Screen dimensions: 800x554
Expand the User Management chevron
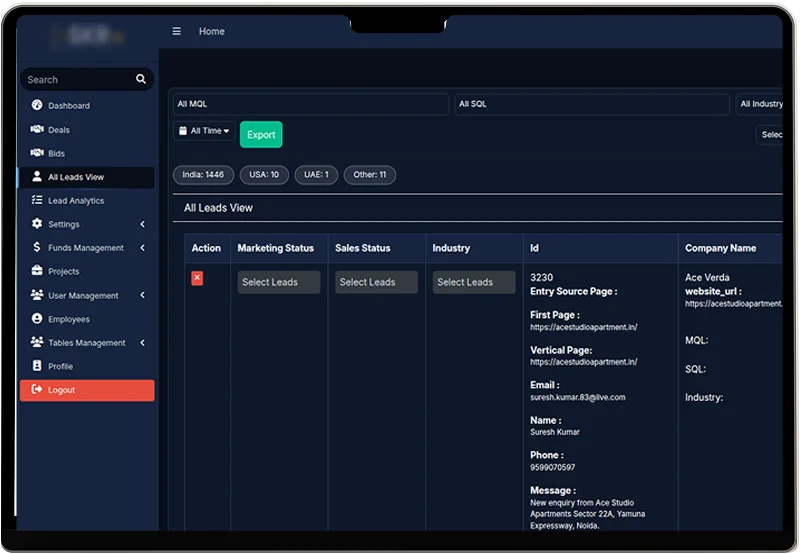(x=142, y=295)
